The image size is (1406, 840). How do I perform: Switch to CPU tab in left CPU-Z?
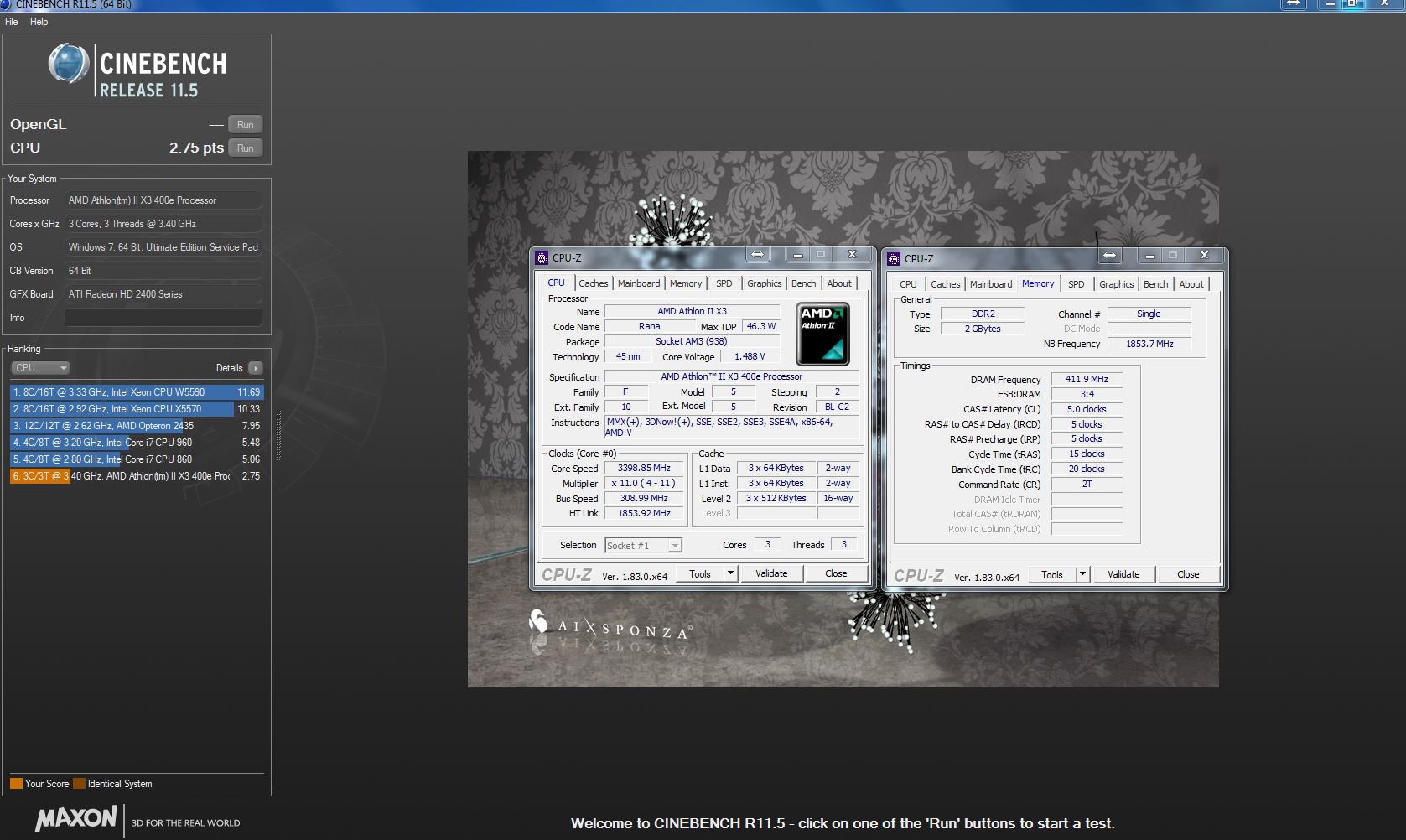(557, 283)
